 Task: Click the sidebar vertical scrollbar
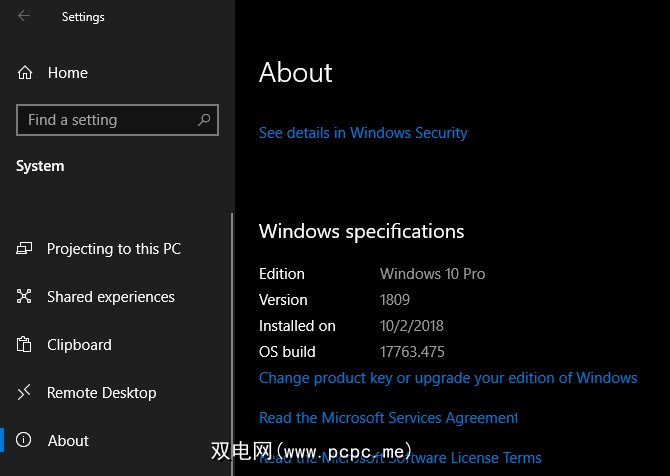click(232, 330)
